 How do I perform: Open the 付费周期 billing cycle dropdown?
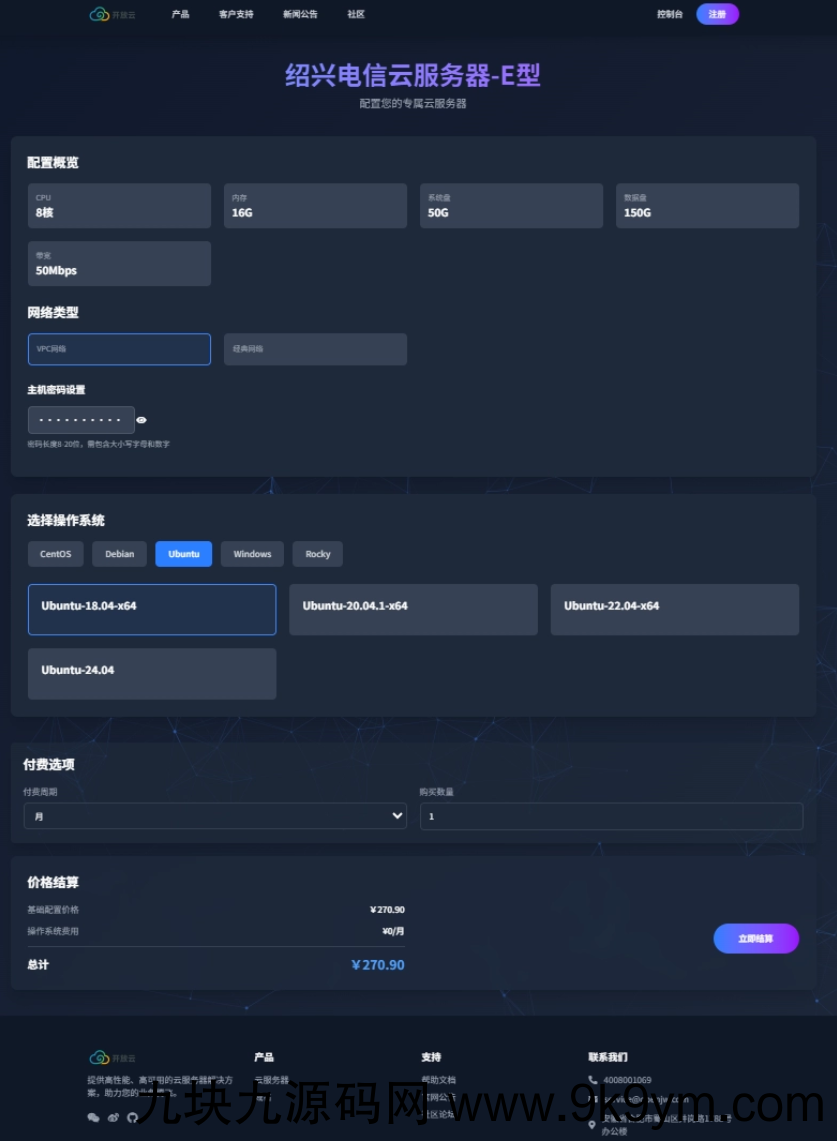pos(215,816)
